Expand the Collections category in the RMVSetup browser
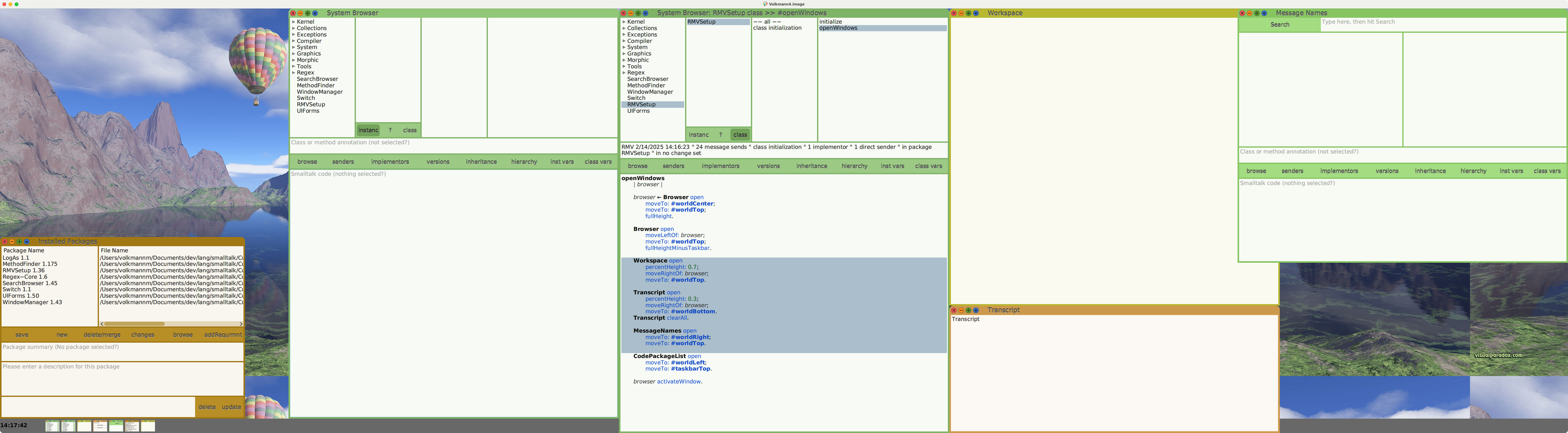 tap(624, 28)
